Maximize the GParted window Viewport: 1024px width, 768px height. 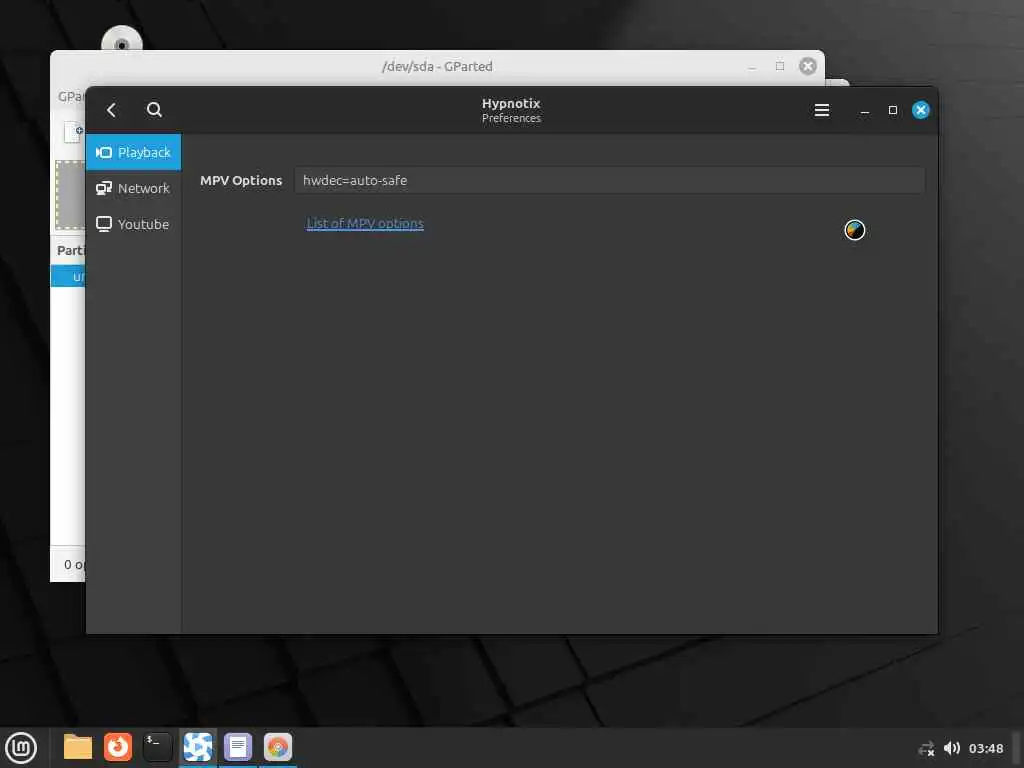click(x=780, y=66)
